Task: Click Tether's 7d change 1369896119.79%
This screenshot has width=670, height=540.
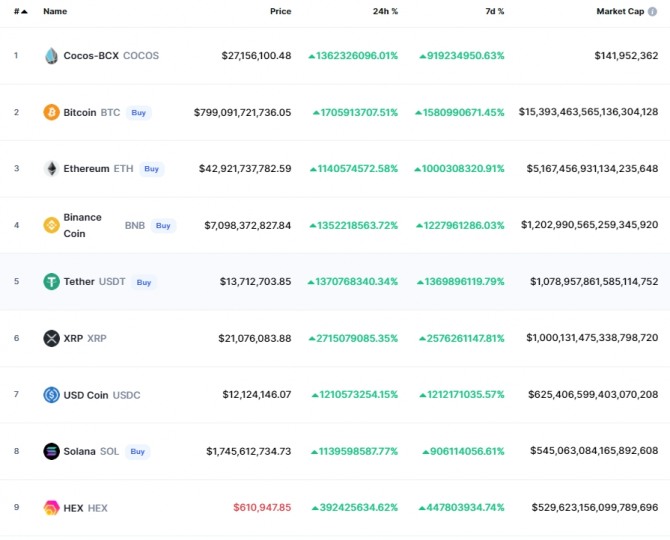Action: 461,282
